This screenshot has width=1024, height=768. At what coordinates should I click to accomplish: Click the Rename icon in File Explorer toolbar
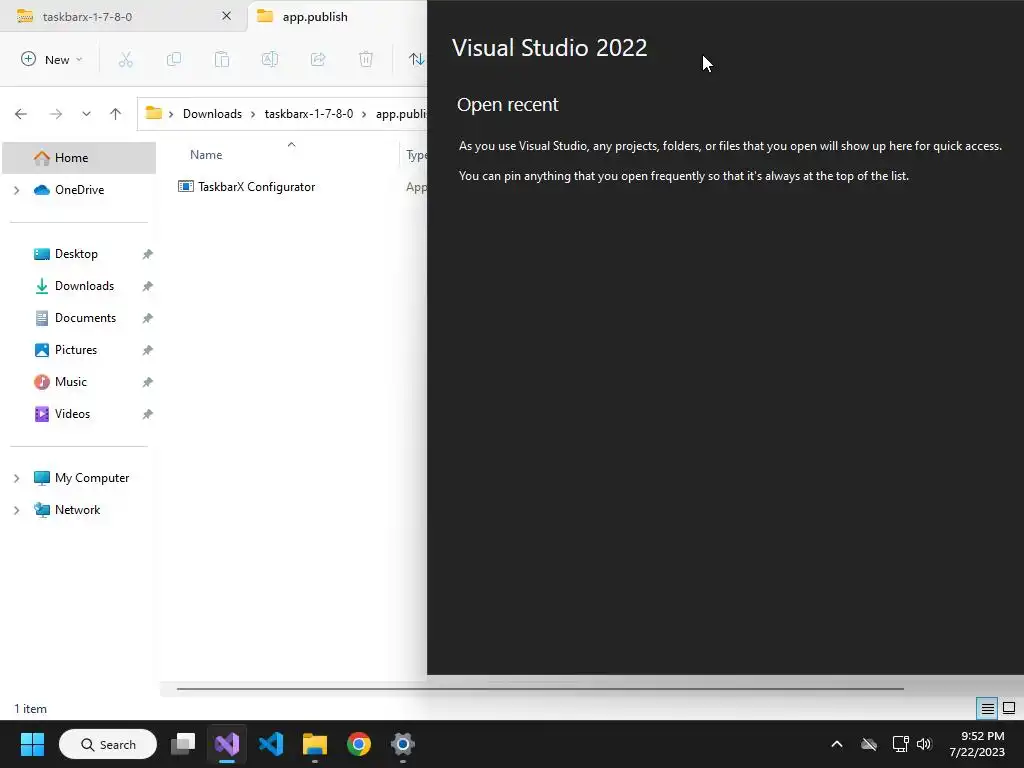pyautogui.click(x=270, y=59)
